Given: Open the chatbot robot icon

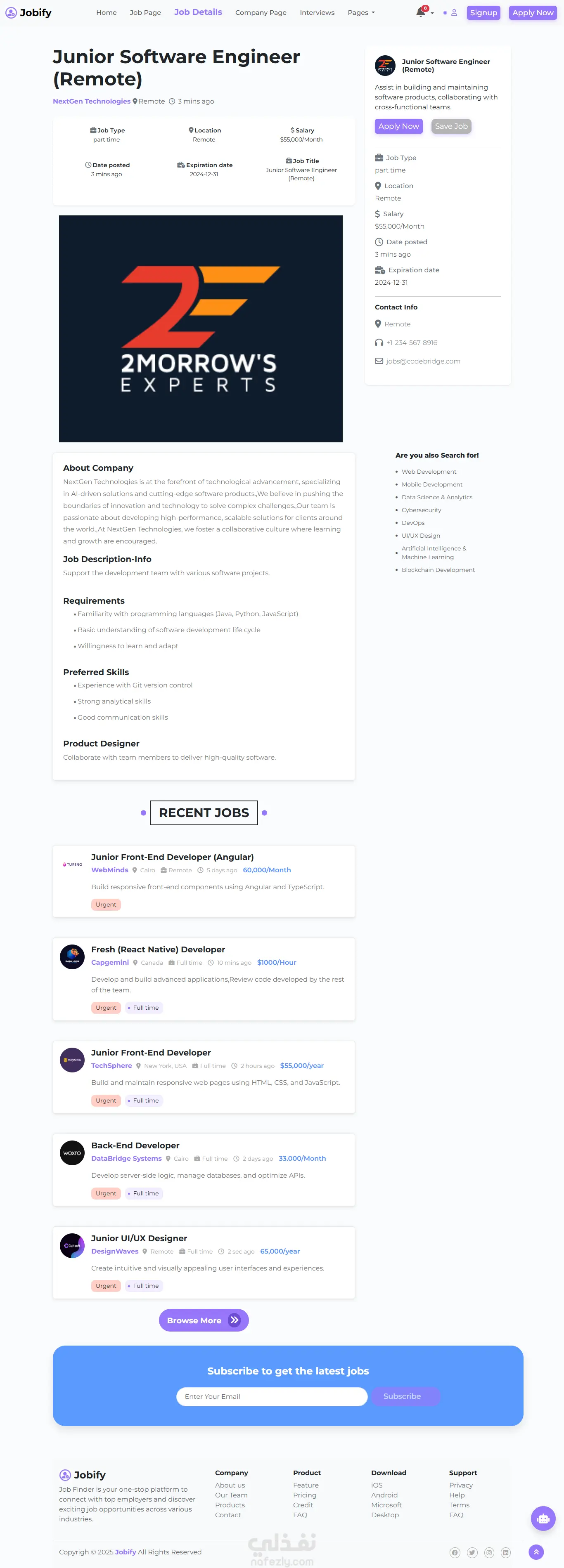Looking at the screenshot, I should click(x=543, y=1518).
